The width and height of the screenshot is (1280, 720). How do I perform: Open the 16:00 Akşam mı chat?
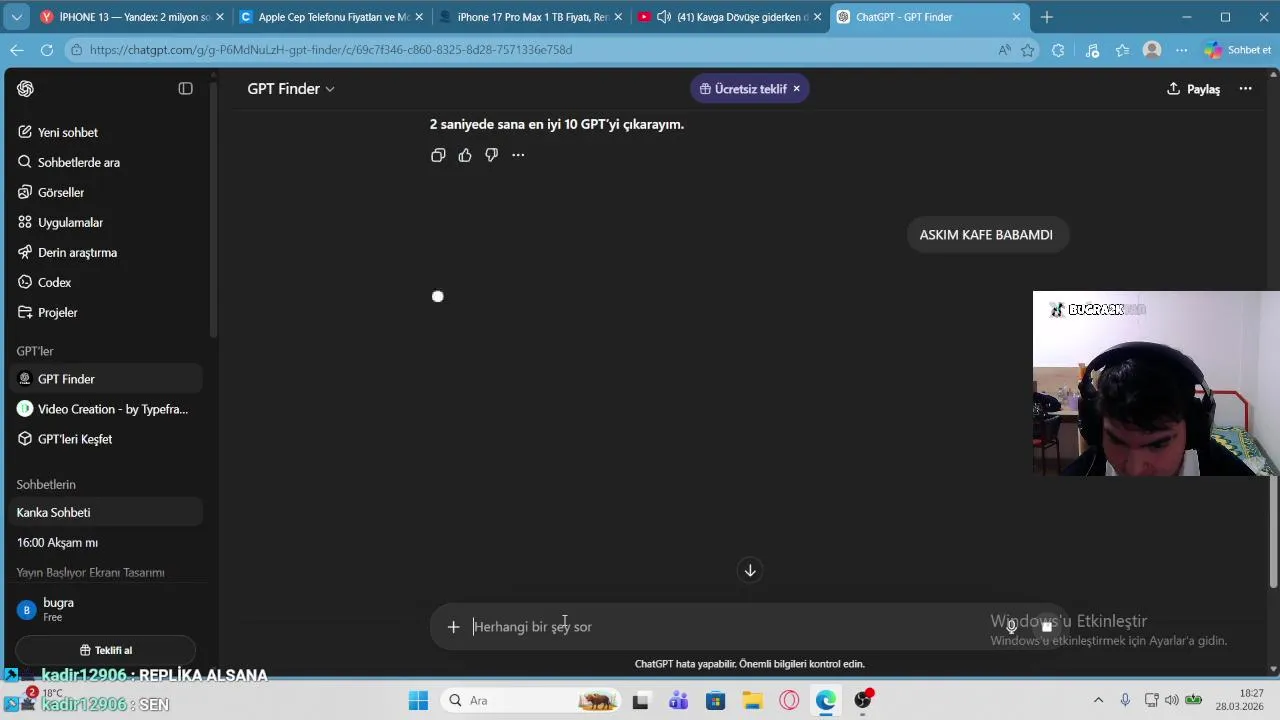coord(104,542)
